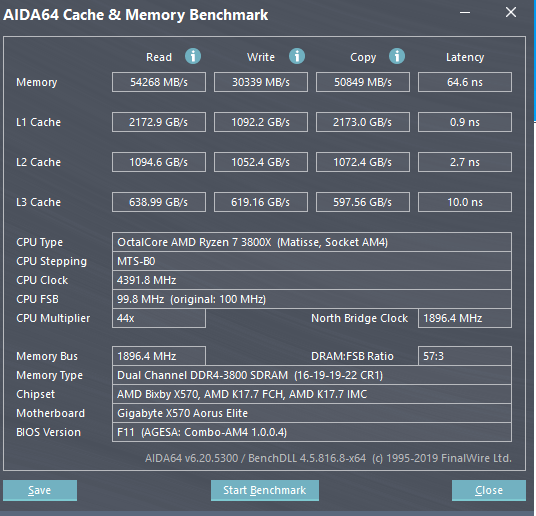Screen dimensions: 536x516
Task: Close the window with the X icon
Action: tap(511, 12)
